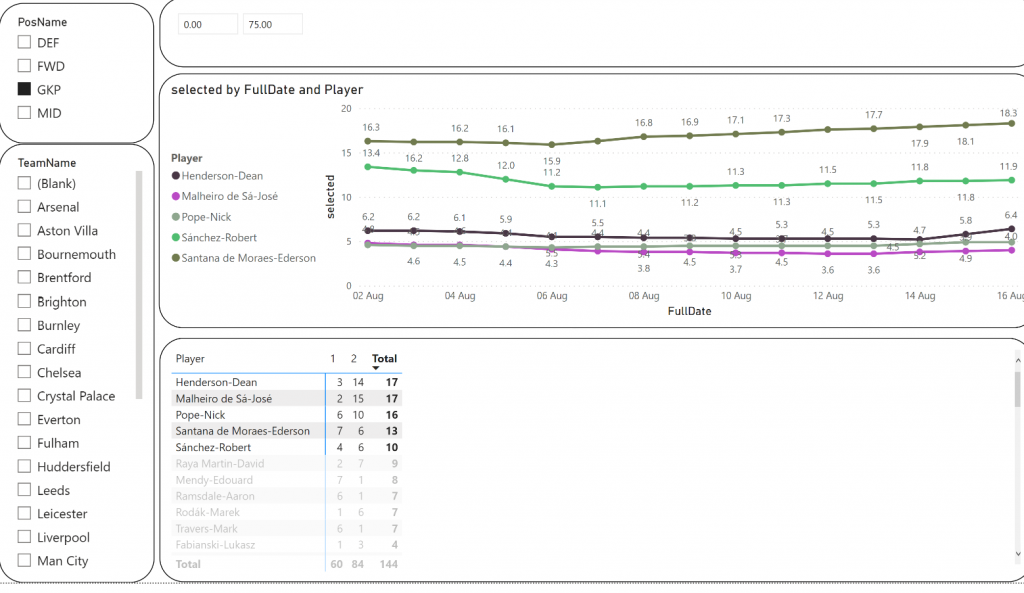Select the Pope-Nick table row

click(286, 415)
